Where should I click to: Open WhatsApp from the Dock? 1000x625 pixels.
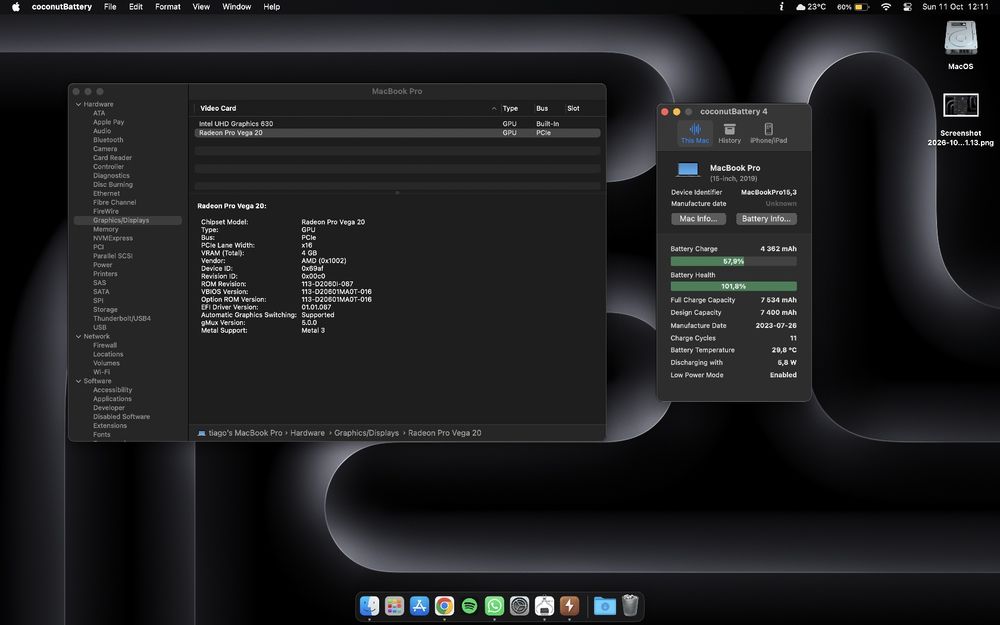coord(494,605)
